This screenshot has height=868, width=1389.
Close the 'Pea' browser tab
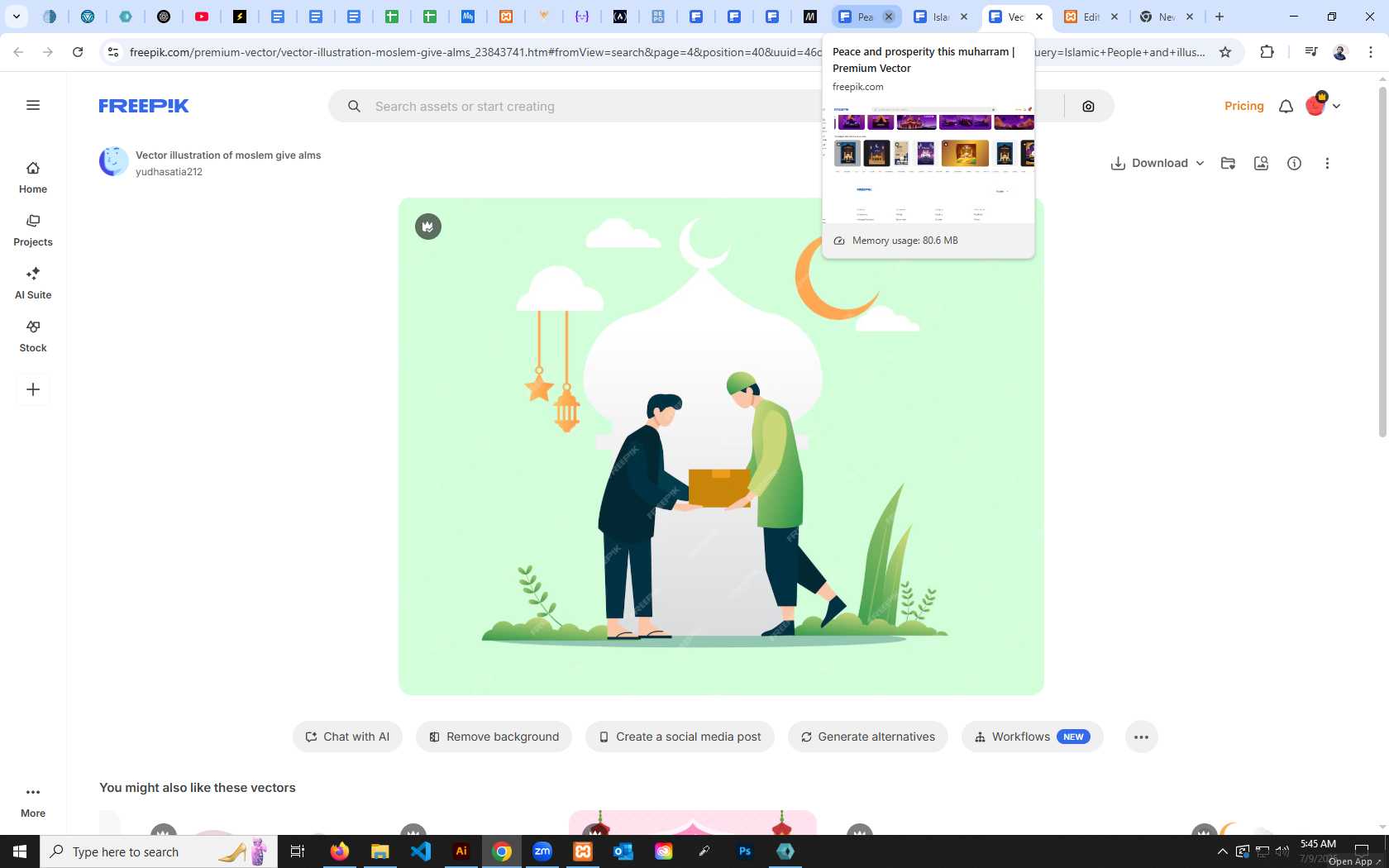889,17
